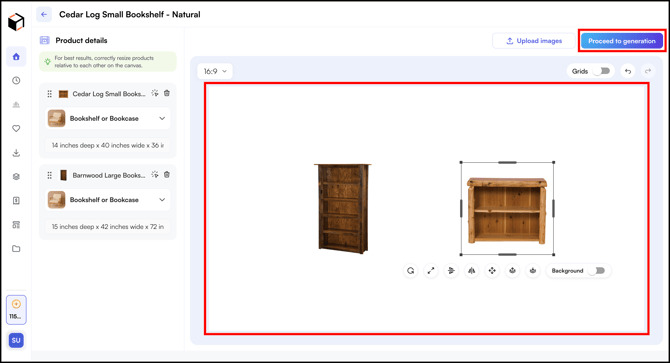This screenshot has height=363, width=670.
Task: Click the bottom-right resize handle of selected object
Action: 554,255
